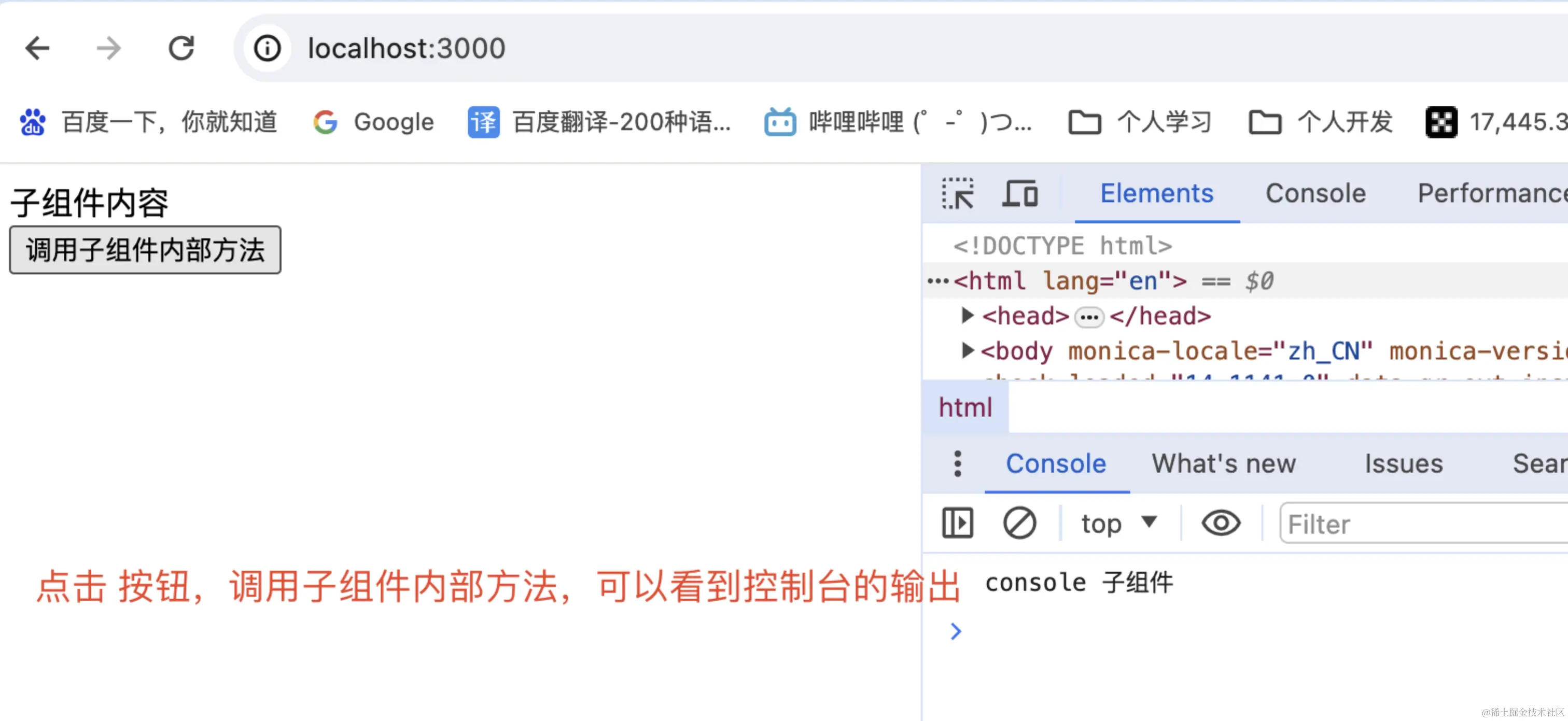Image resolution: width=1568 pixels, height=721 pixels.
Task: Open the 个人学习 bookmark folder
Action: [1140, 122]
